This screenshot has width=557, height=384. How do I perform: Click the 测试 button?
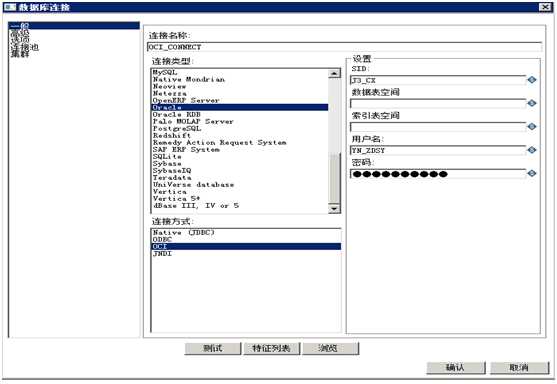213,348
